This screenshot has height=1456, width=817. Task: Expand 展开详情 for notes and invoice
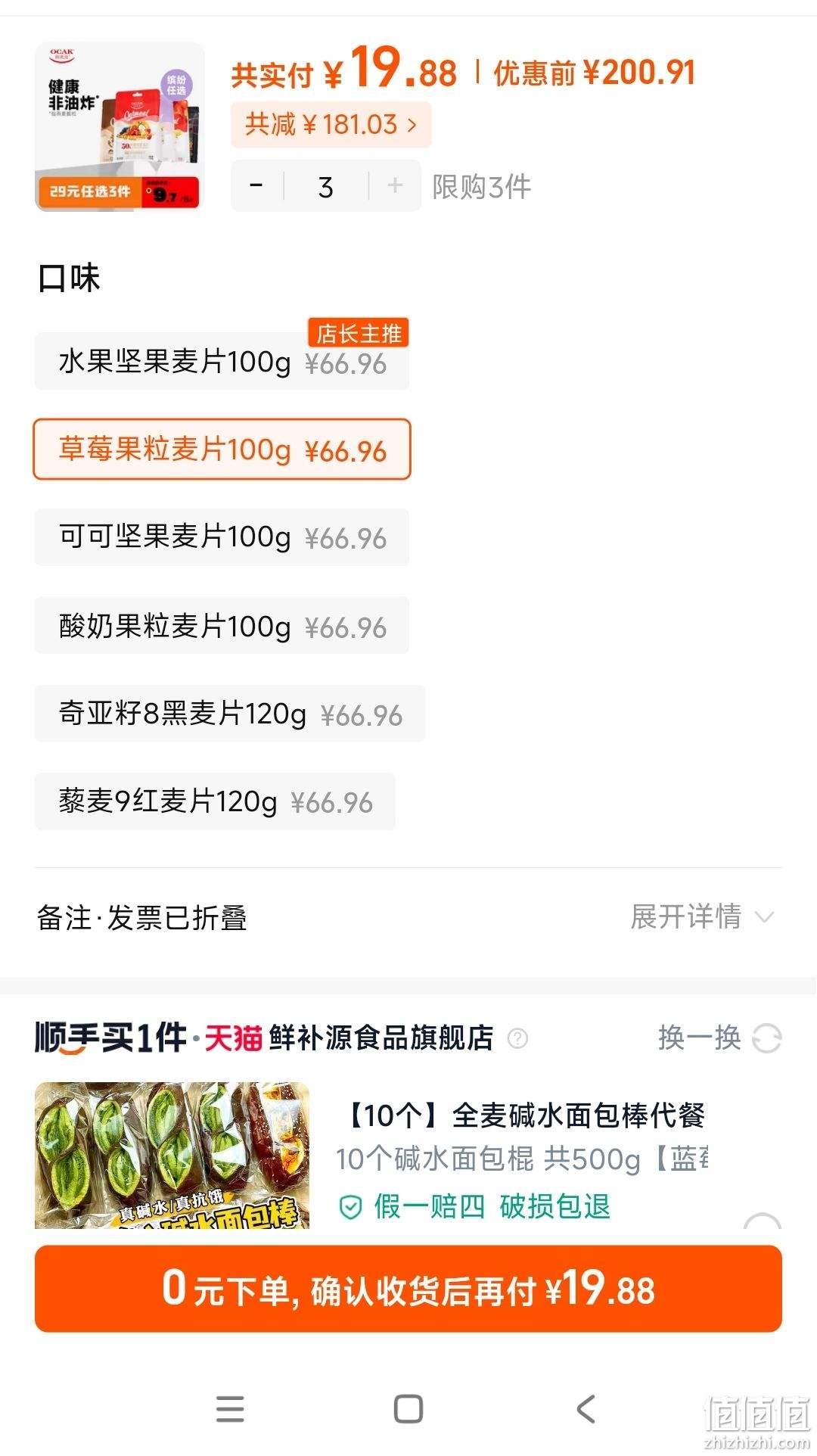pos(685,917)
